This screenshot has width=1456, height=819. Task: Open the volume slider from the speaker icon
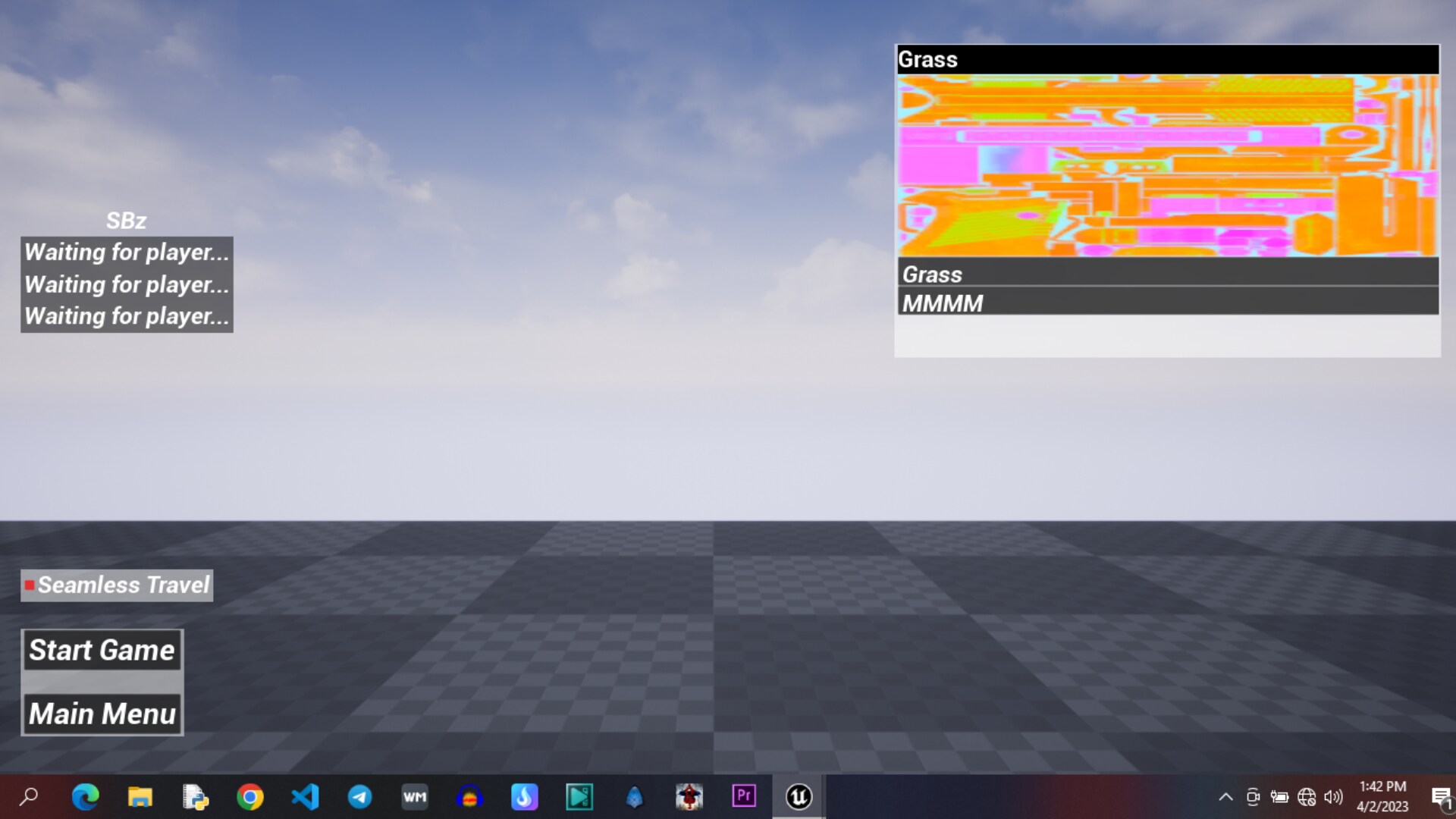tap(1332, 797)
